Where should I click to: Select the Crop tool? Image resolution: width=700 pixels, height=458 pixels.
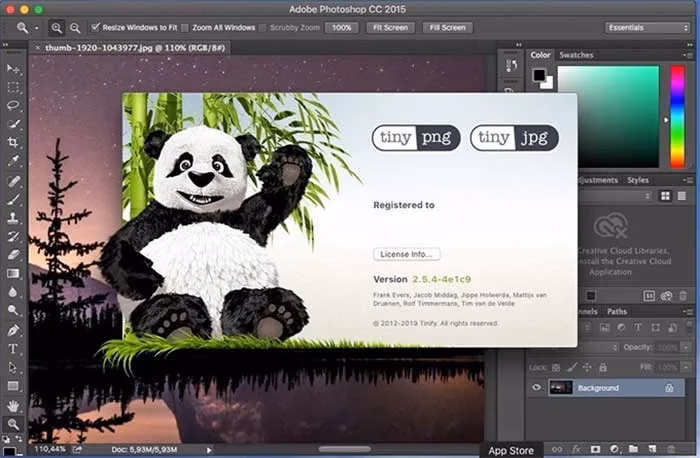tap(13, 142)
